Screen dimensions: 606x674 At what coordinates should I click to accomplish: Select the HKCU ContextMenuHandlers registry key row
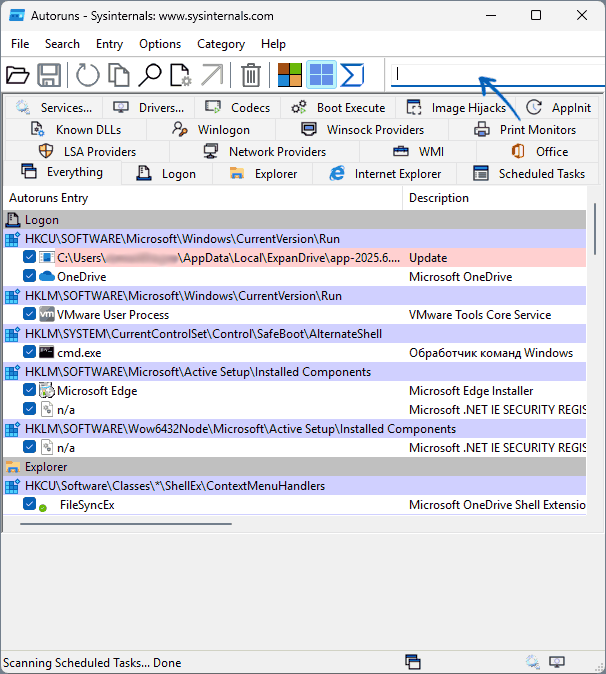point(295,486)
